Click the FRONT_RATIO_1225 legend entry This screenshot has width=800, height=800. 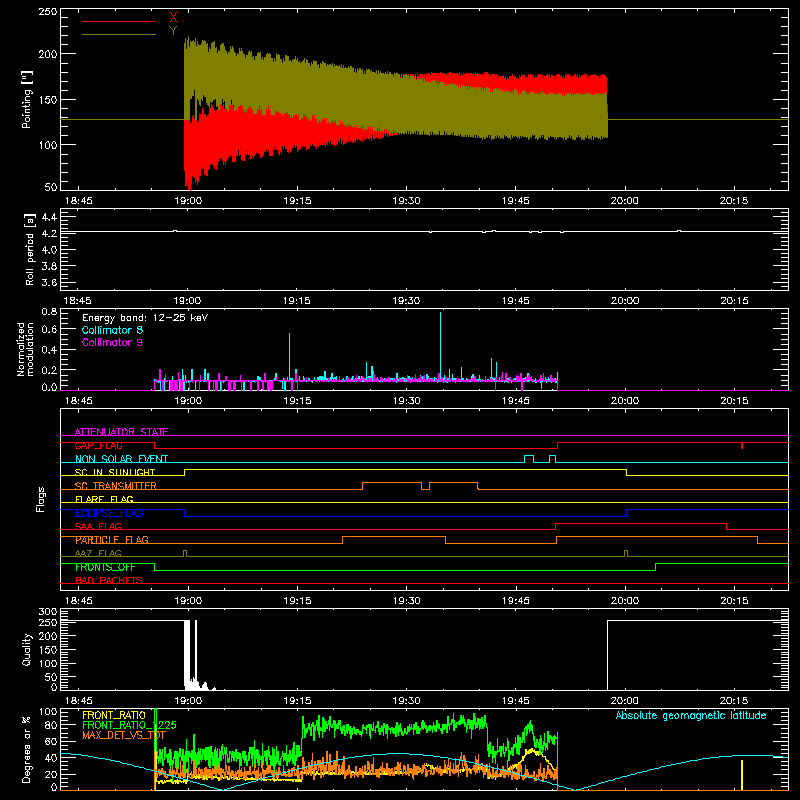tap(129, 725)
